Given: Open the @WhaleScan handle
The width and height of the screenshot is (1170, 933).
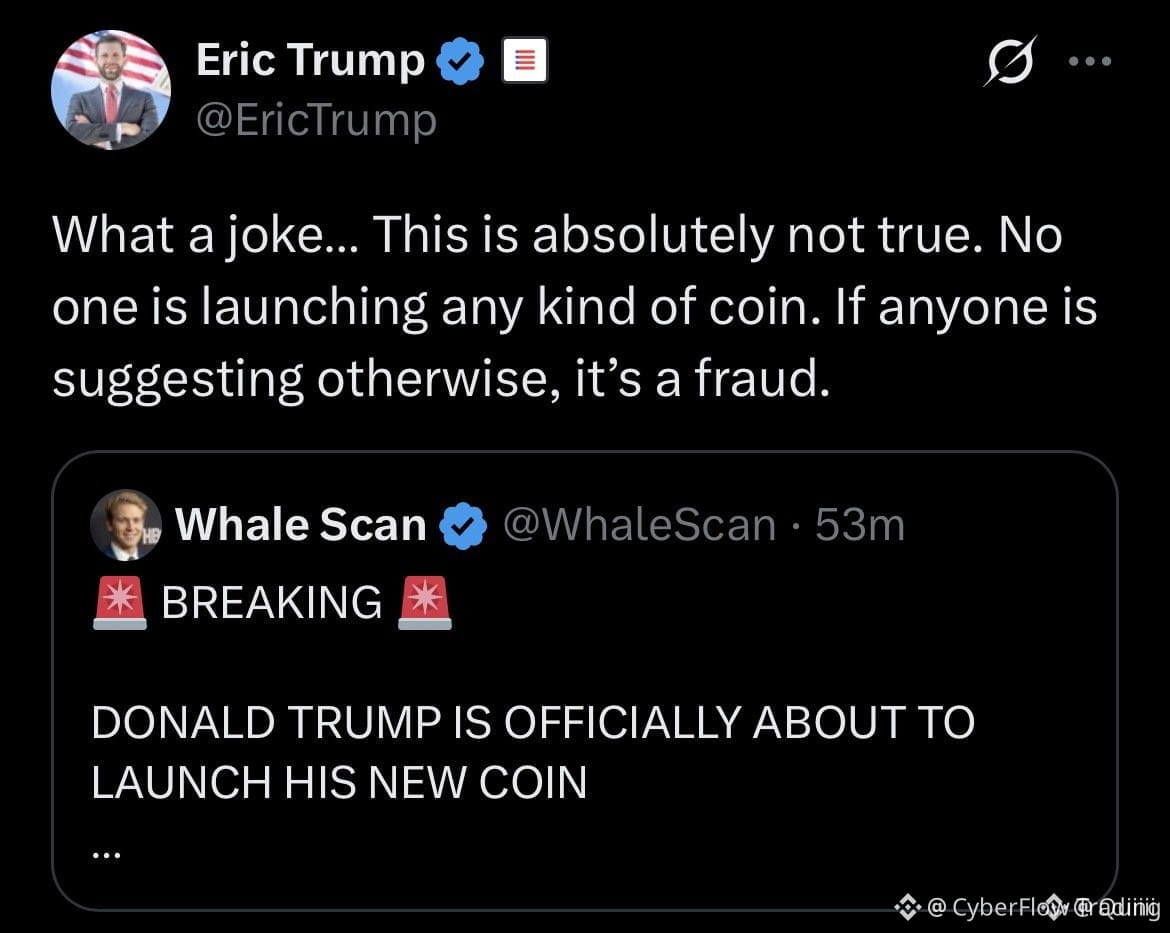Looking at the screenshot, I should pyautogui.click(x=639, y=525).
